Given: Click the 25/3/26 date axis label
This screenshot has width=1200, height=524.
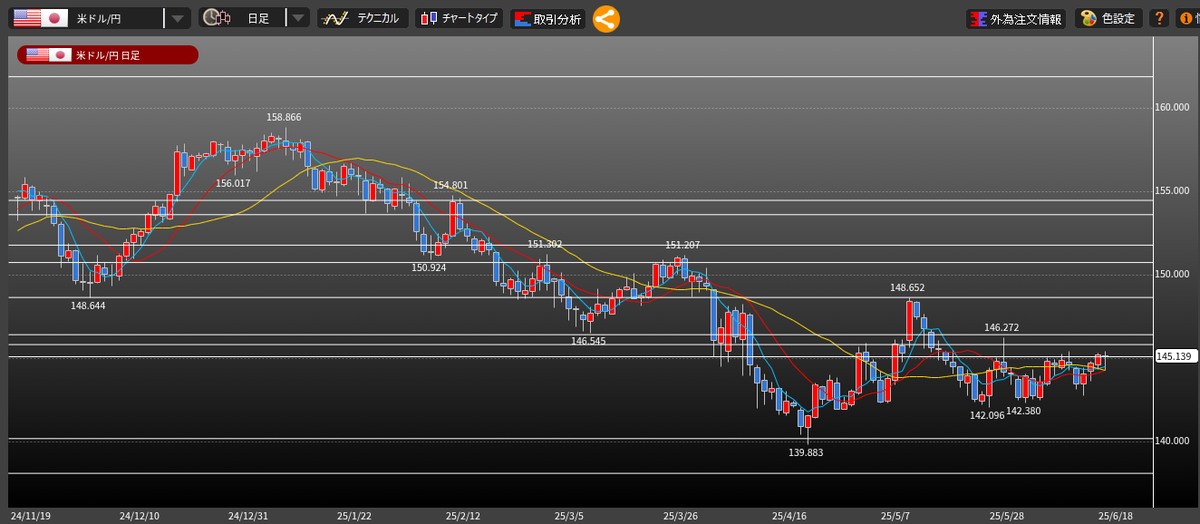Looking at the screenshot, I should click(x=680, y=516).
